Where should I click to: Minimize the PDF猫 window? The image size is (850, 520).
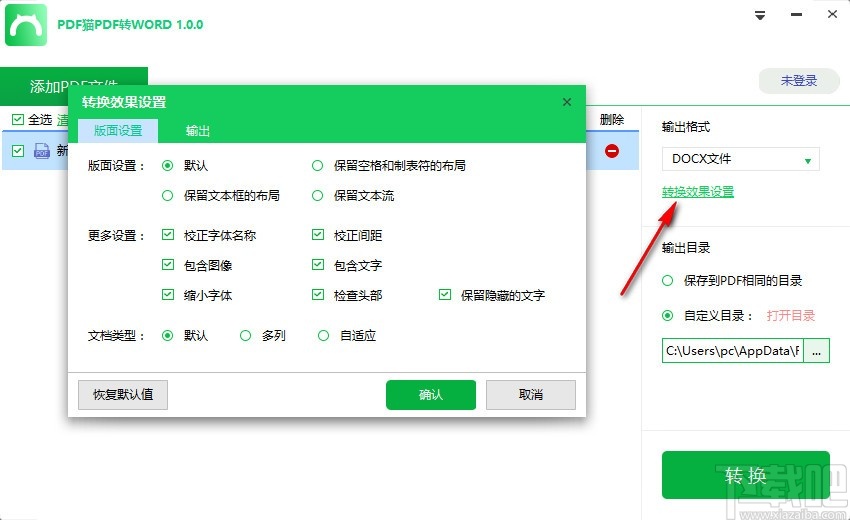tap(796, 15)
